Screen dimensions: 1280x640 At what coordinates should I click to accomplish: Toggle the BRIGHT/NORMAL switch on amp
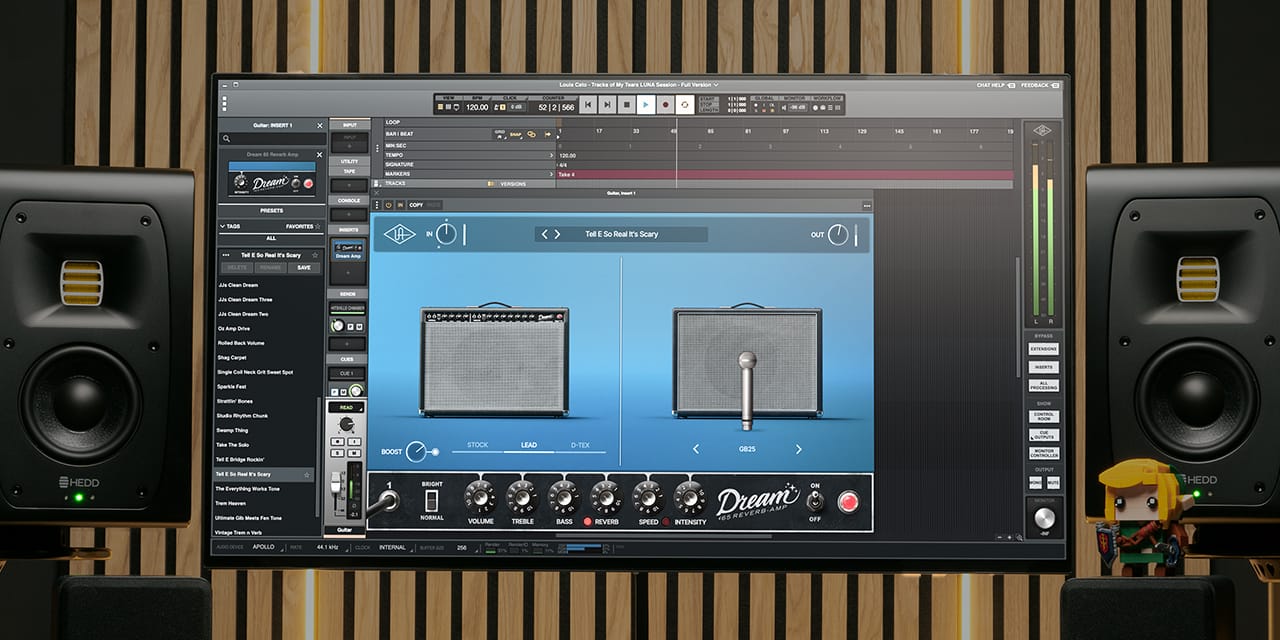point(432,501)
